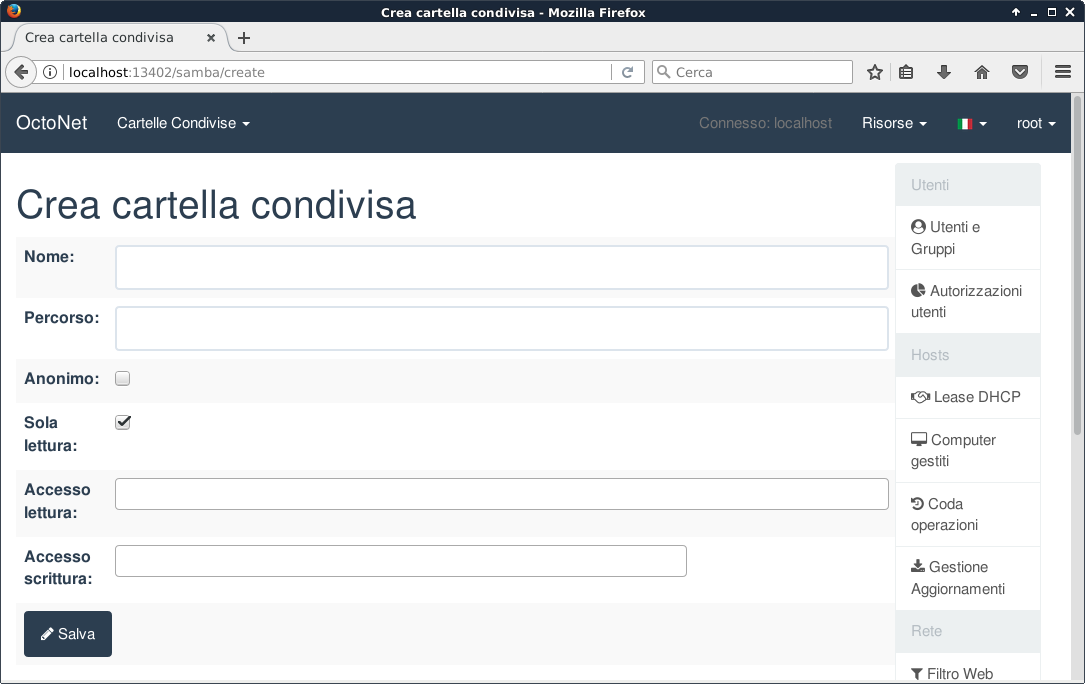1085x684 pixels.
Task: Focus the Nome input field
Action: coord(502,267)
